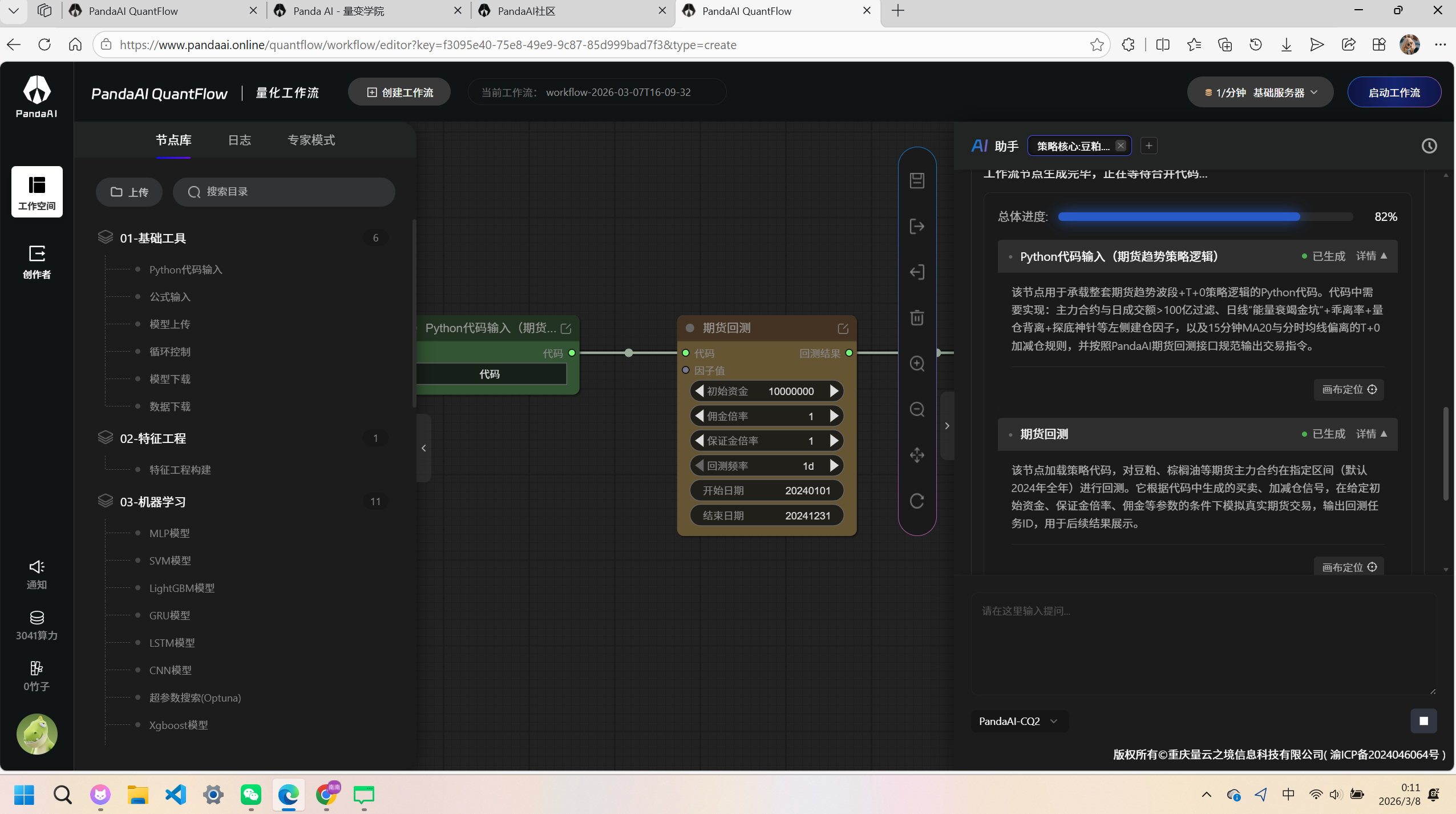Click the 创建工作流 button
The height and width of the screenshot is (814, 1456).
coord(399,92)
